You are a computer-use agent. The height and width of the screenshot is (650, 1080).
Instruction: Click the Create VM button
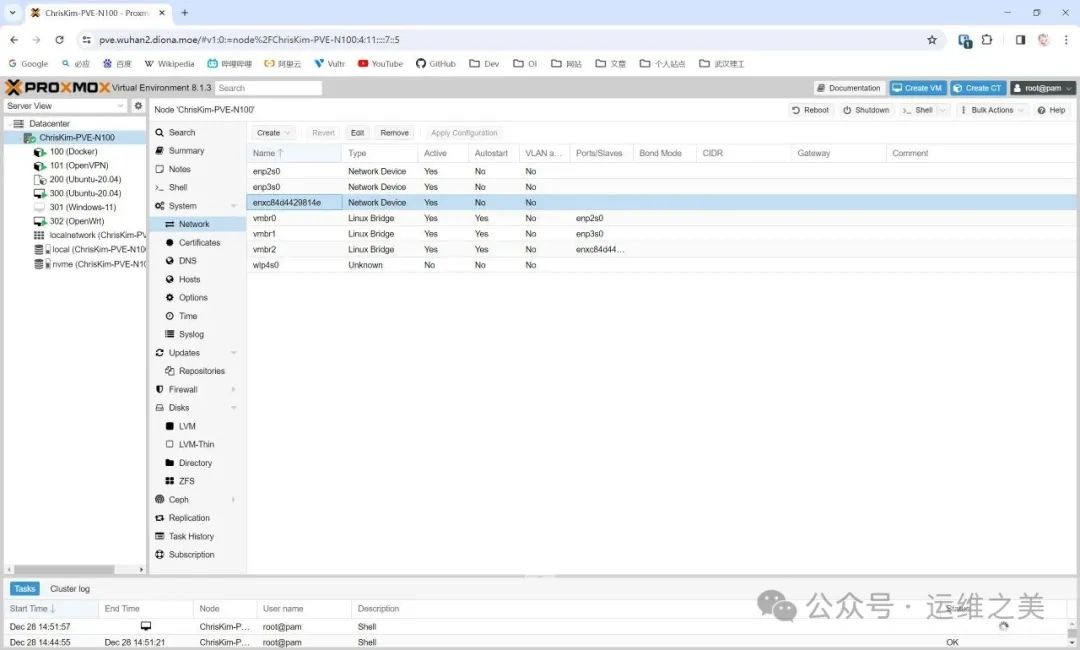click(917, 88)
